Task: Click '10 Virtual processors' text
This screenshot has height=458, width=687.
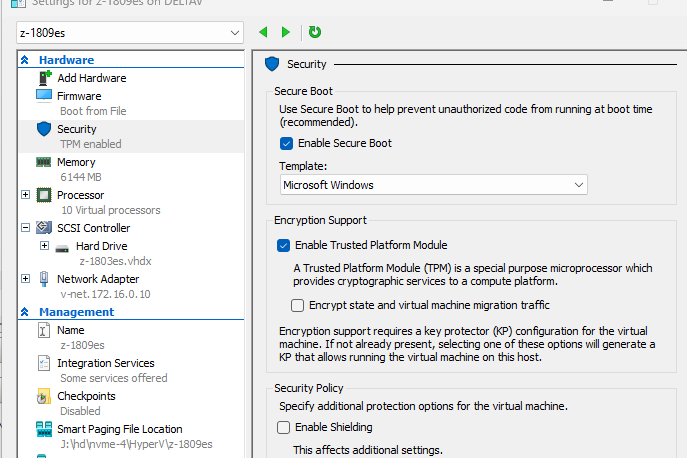Action: [111, 210]
